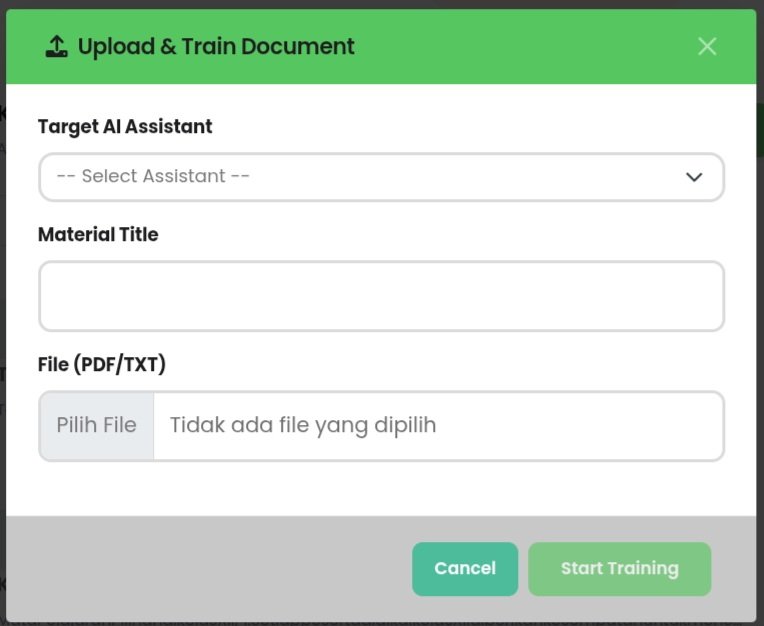Click the upload icon in the header
This screenshot has width=764, height=626.
pos(57,46)
